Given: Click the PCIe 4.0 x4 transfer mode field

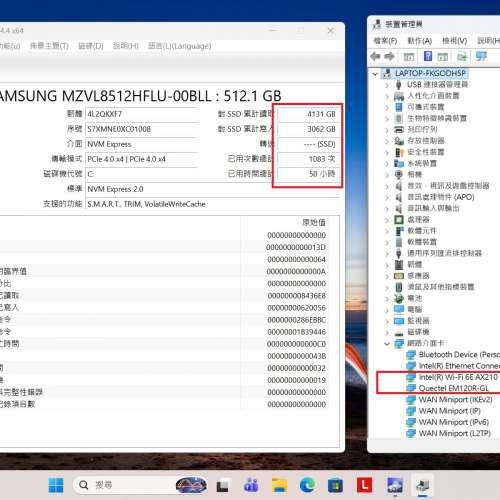Looking at the screenshot, I should [142, 159].
